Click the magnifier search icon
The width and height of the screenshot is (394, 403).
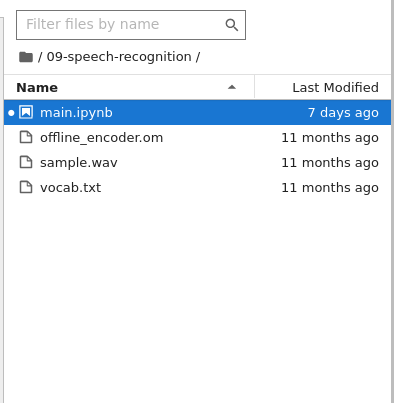point(231,25)
